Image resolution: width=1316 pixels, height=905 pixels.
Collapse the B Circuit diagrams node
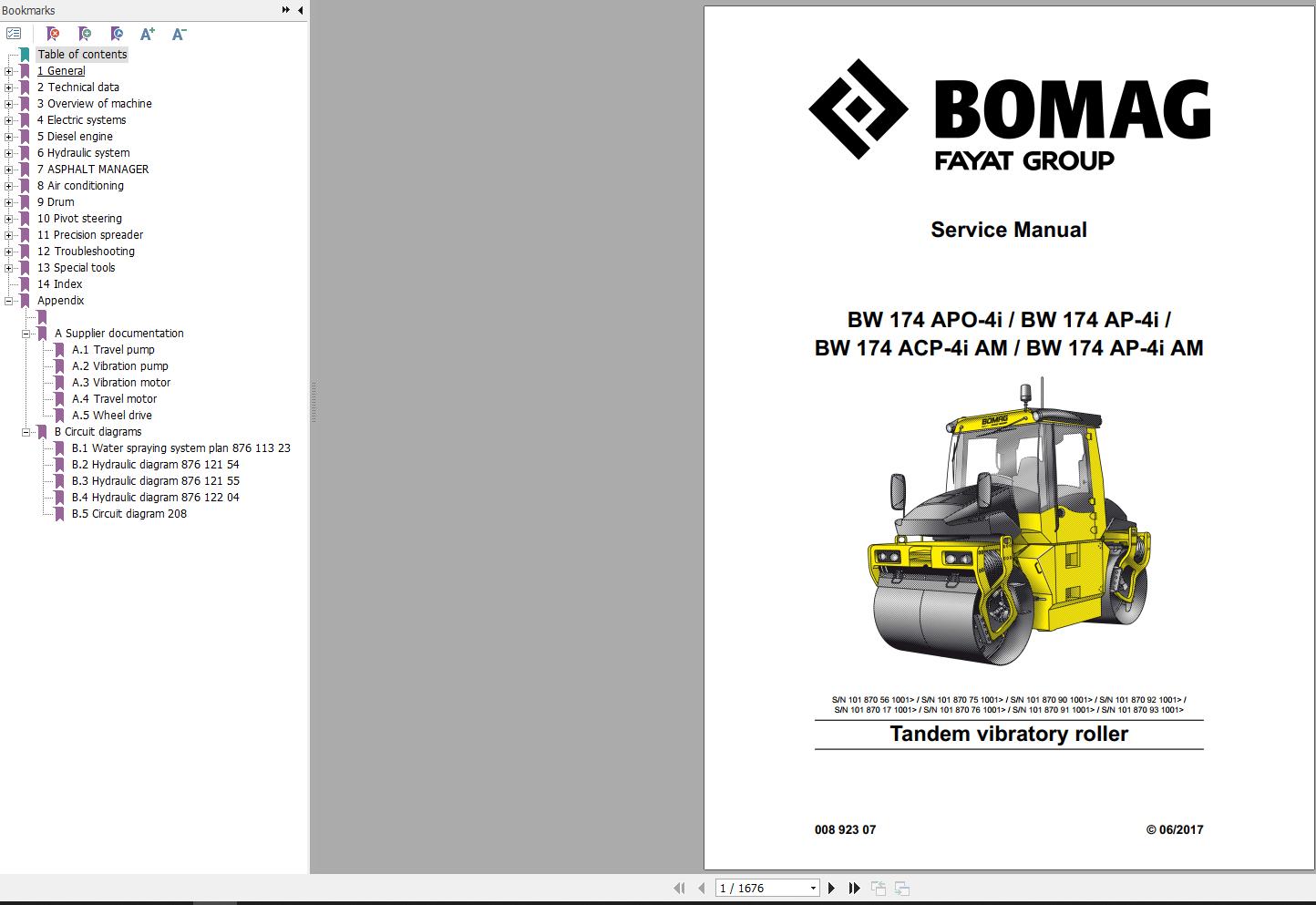click(26, 432)
